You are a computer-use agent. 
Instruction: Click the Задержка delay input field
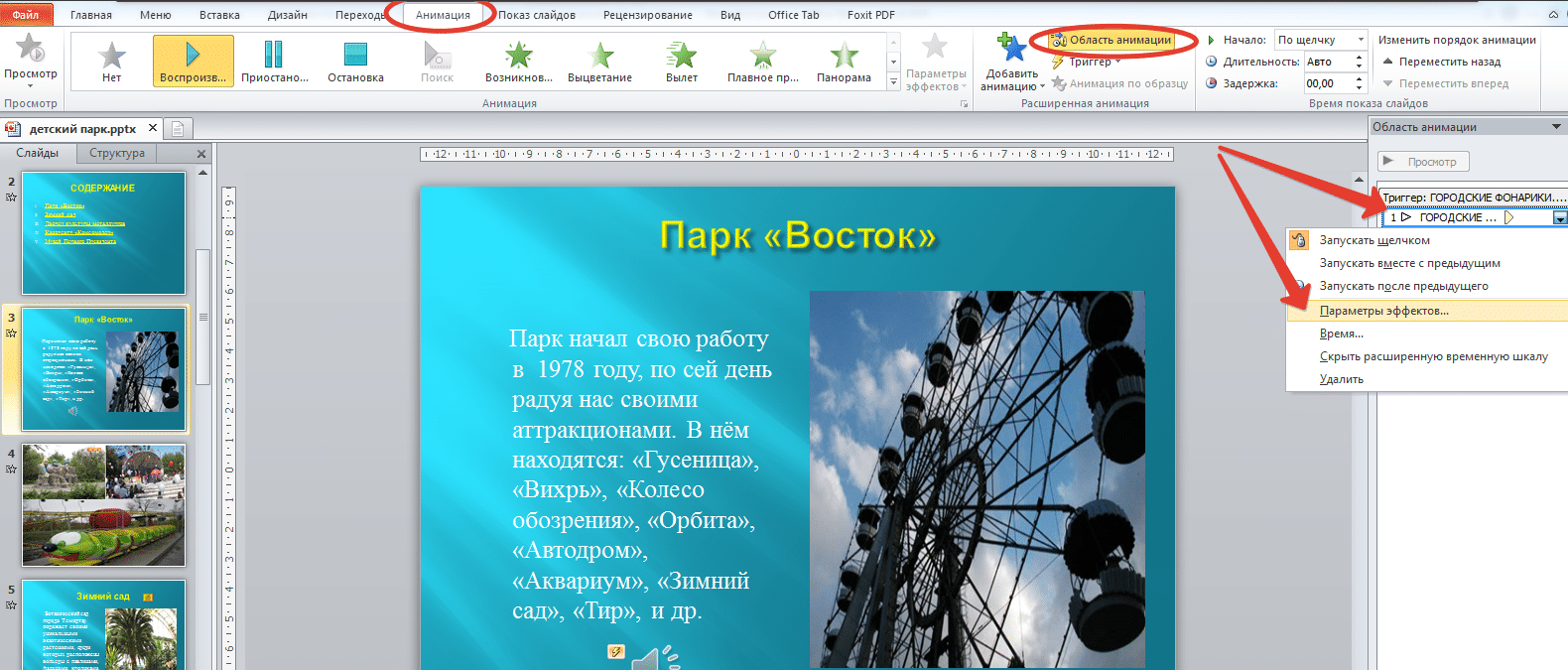[x=1329, y=83]
